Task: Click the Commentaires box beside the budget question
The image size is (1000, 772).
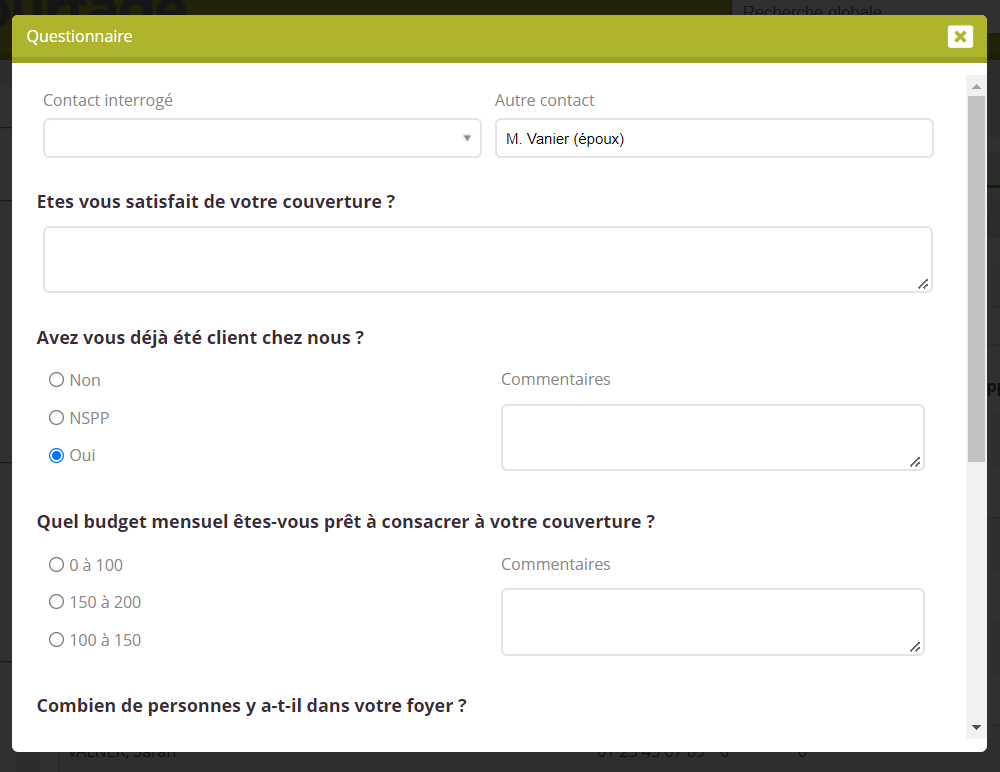Action: pyautogui.click(x=711, y=621)
